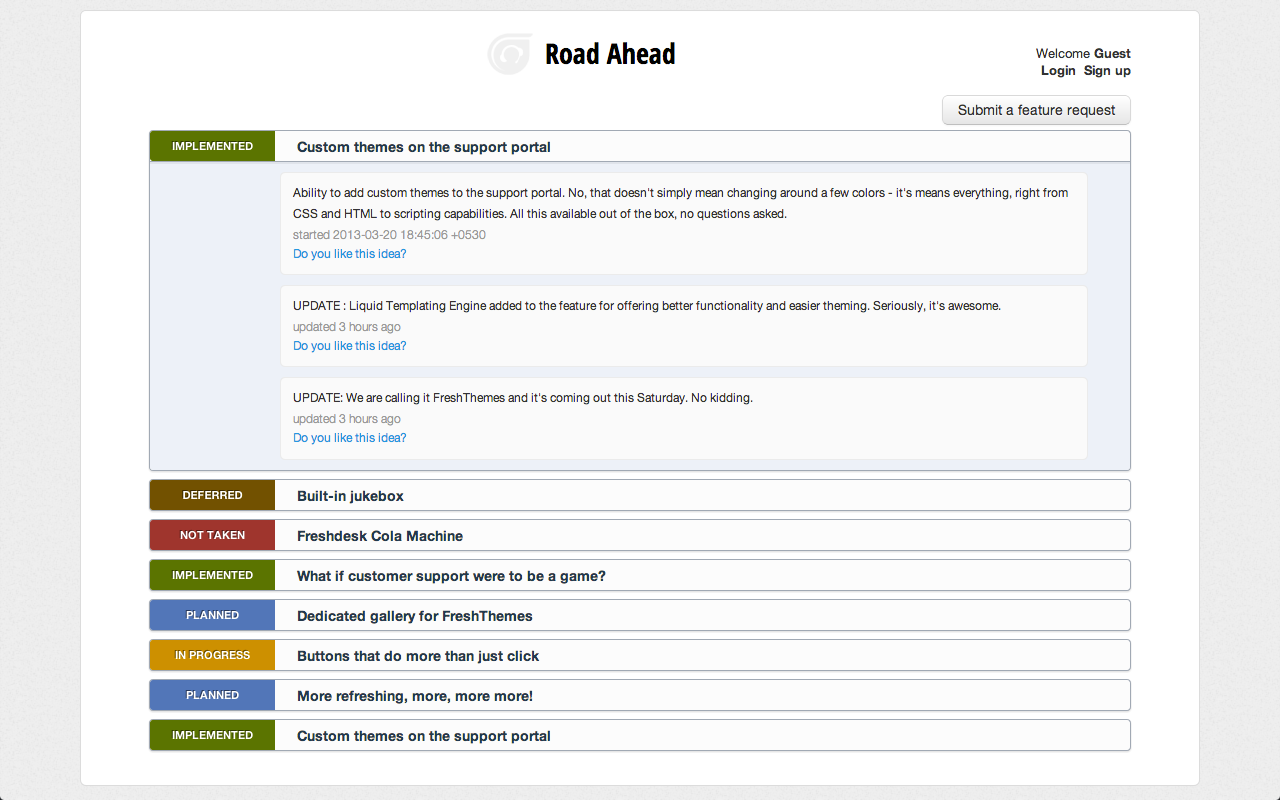Click the Road Ahead title

click(610, 54)
